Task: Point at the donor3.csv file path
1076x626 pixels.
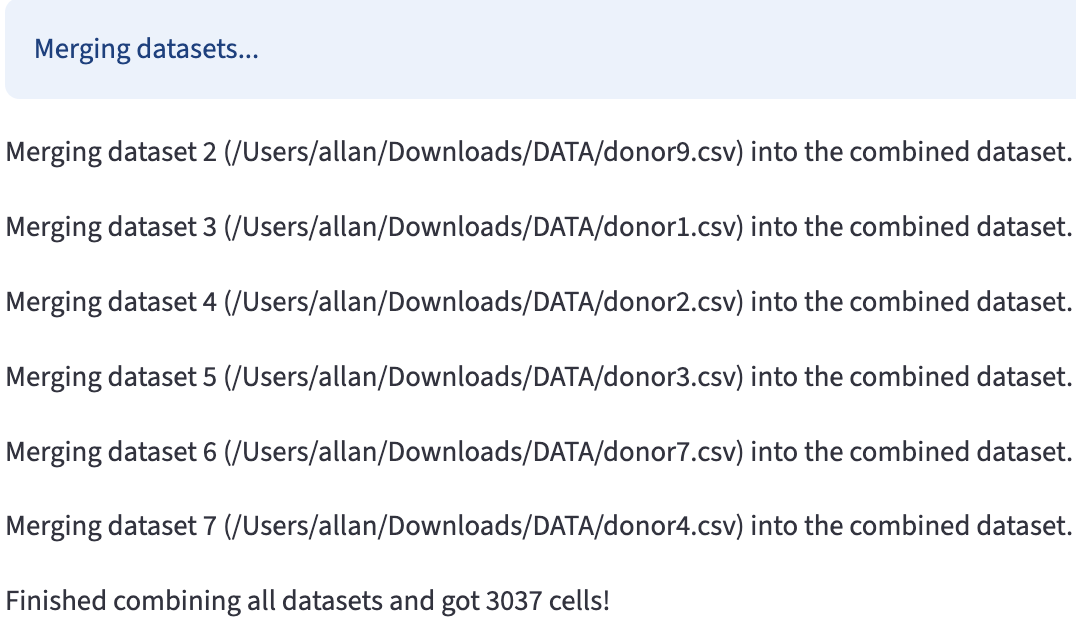Action: click(483, 377)
